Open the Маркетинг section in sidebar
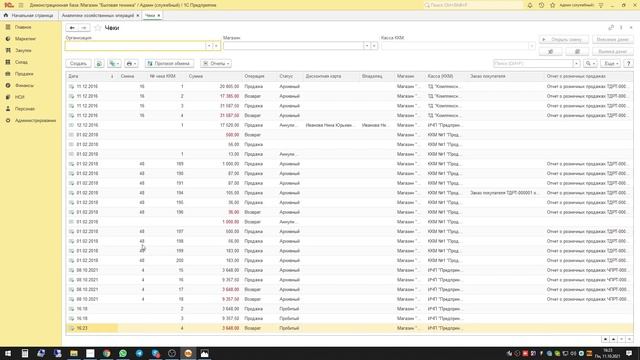Screen dimensions: 640x360 point(25,39)
